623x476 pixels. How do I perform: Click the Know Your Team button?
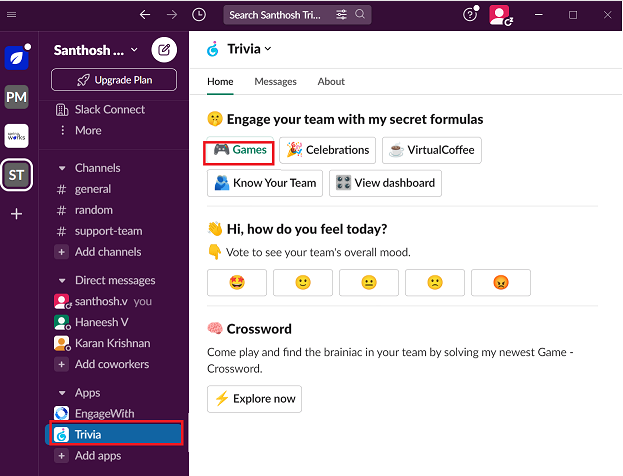click(x=265, y=183)
